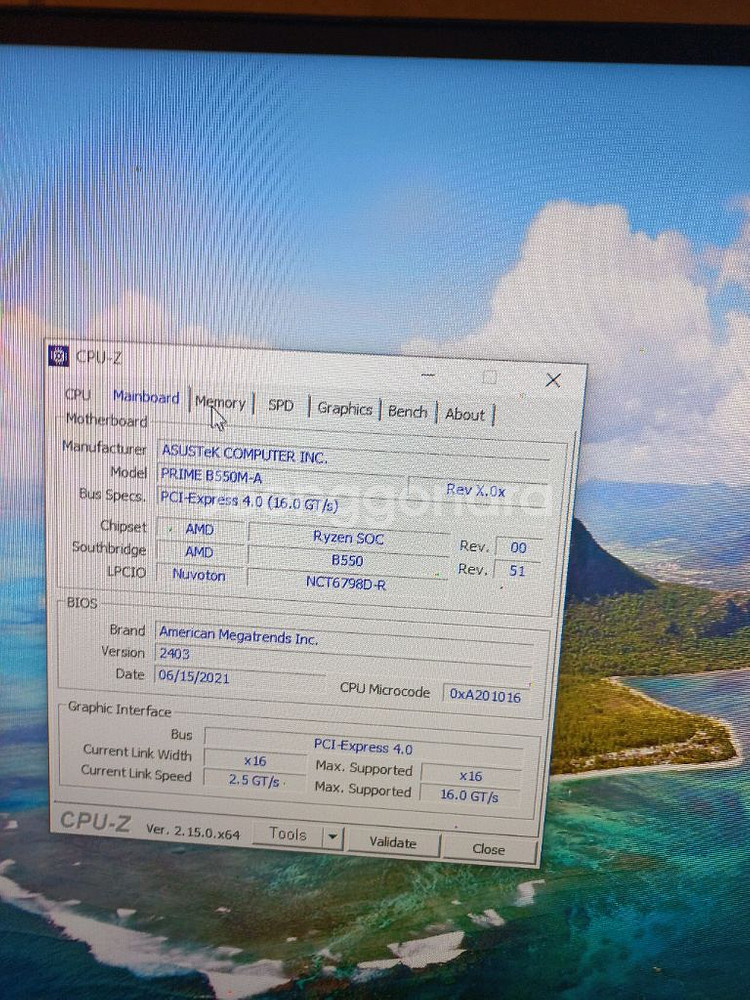Click the Validate button

393,842
